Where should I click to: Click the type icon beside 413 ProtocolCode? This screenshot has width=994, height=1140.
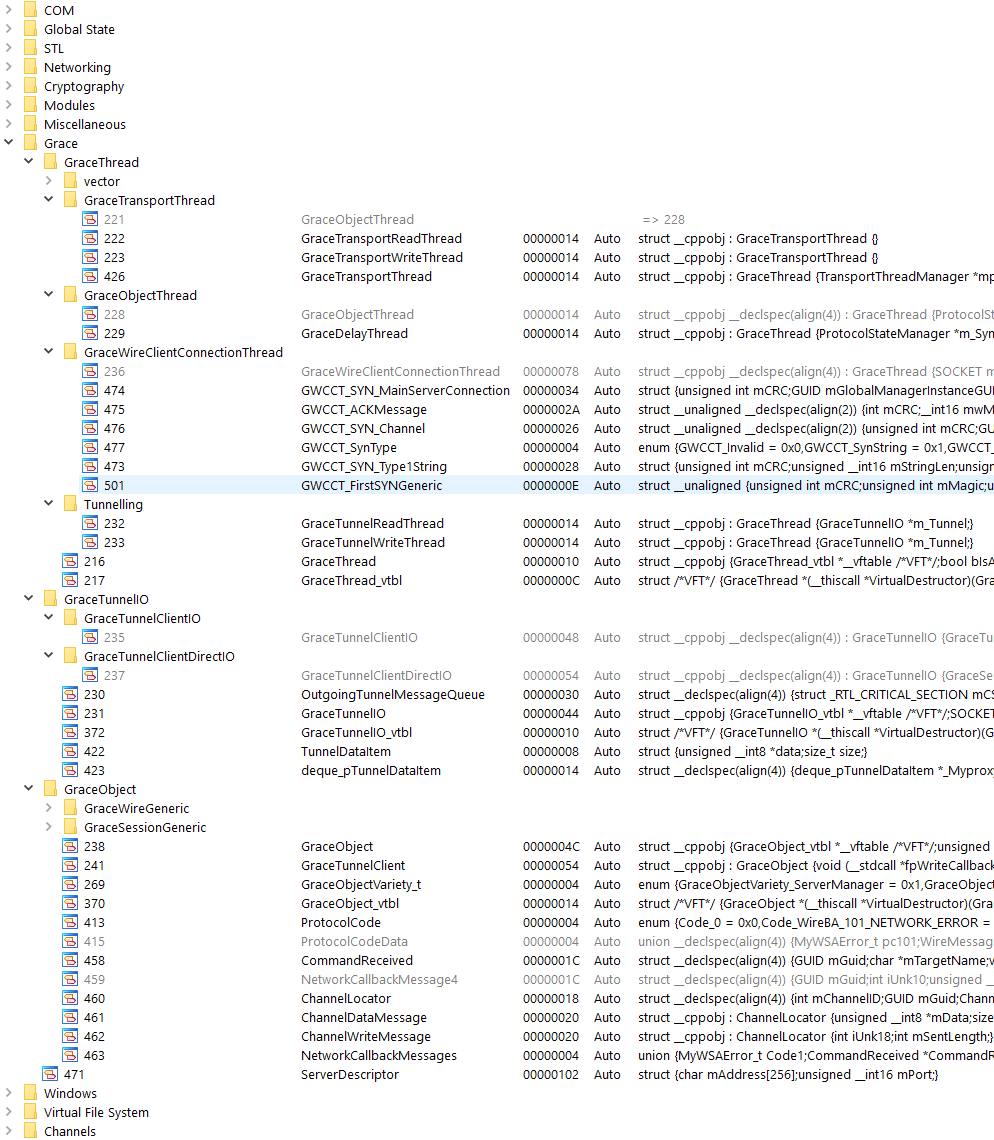click(x=70, y=922)
